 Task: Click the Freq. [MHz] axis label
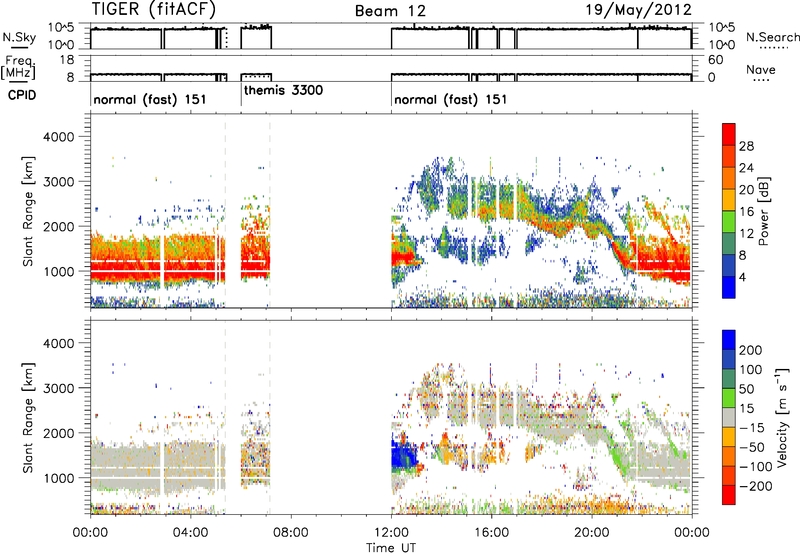pos(19,67)
